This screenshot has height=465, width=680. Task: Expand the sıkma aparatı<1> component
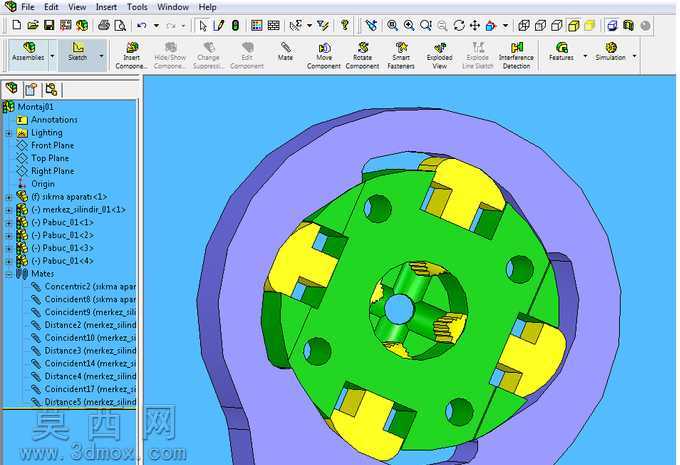(8, 197)
